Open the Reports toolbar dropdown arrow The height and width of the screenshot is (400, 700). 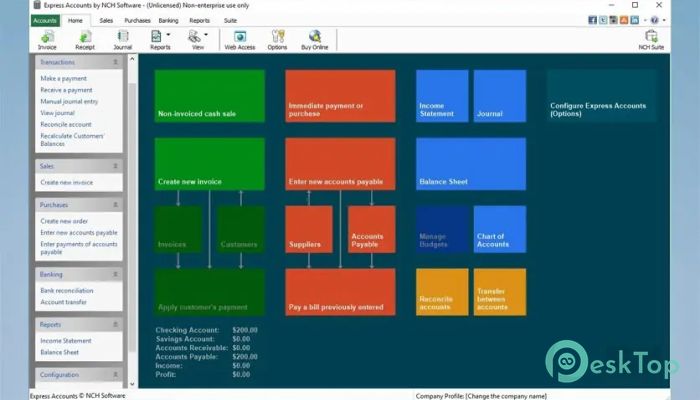[168, 34]
